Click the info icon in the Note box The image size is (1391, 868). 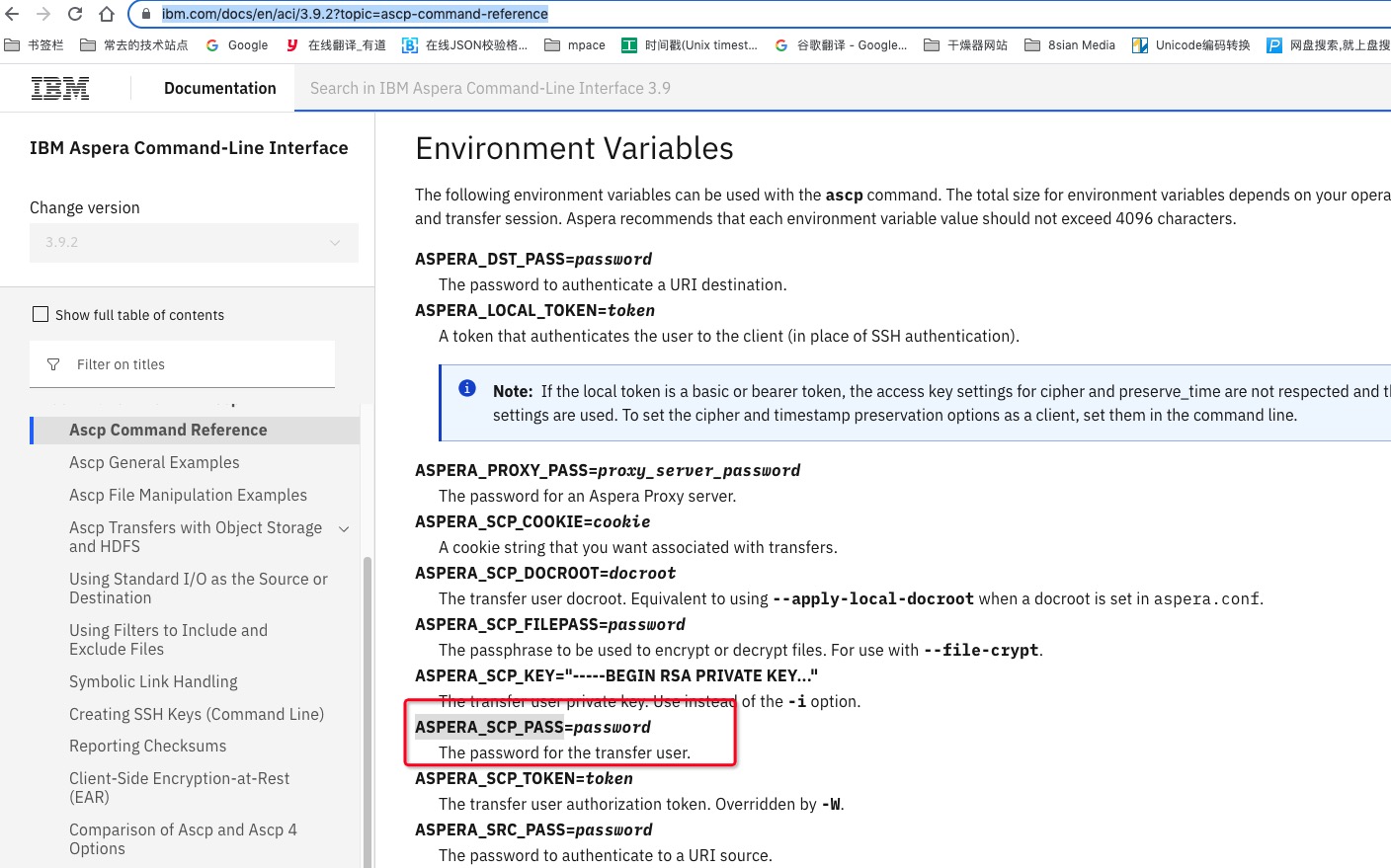467,388
